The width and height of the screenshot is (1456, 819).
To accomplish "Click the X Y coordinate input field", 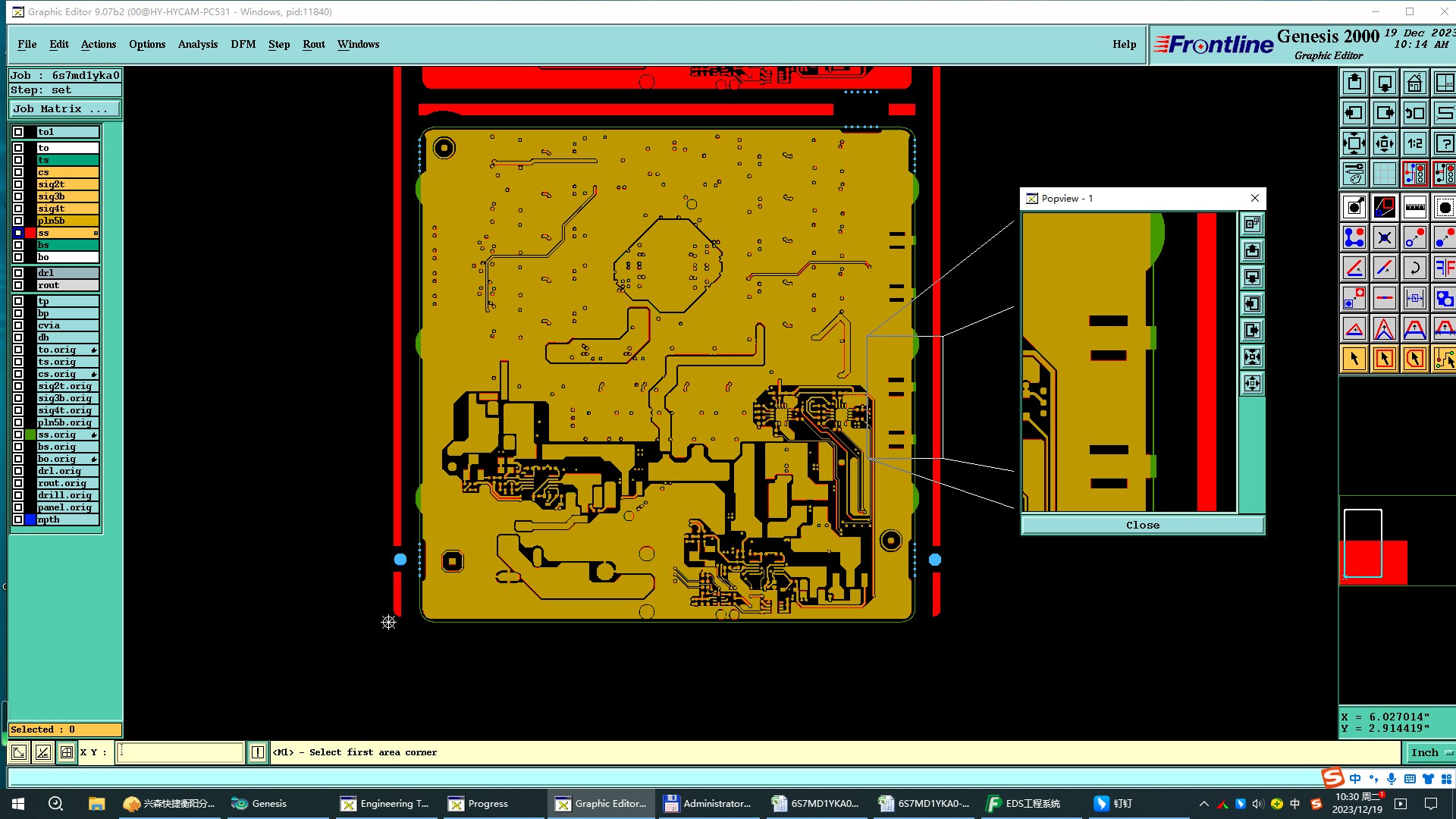I will [180, 752].
